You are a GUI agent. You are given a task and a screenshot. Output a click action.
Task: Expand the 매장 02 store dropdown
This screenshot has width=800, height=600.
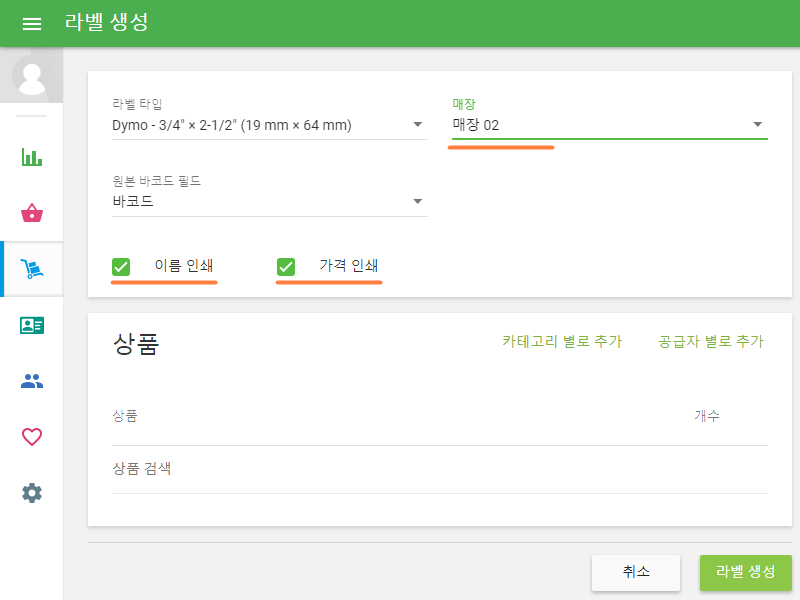(610, 125)
